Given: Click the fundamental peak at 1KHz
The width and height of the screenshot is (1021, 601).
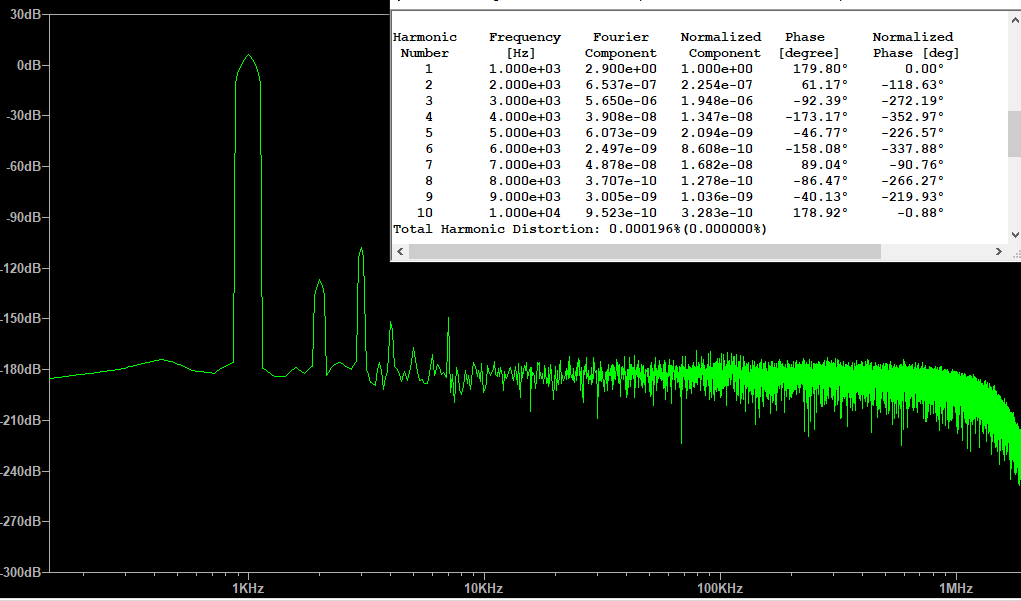Looking at the screenshot, I should click(x=248, y=56).
